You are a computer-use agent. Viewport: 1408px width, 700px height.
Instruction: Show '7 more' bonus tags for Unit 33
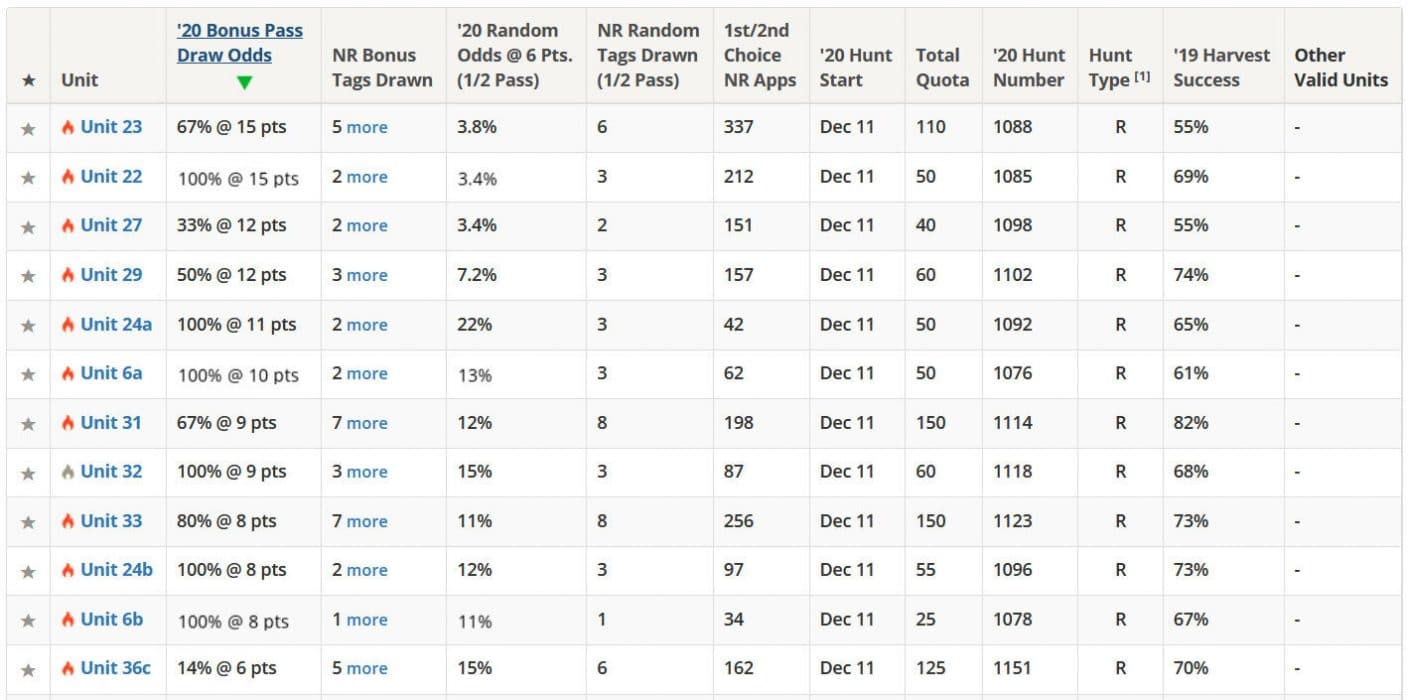366,521
